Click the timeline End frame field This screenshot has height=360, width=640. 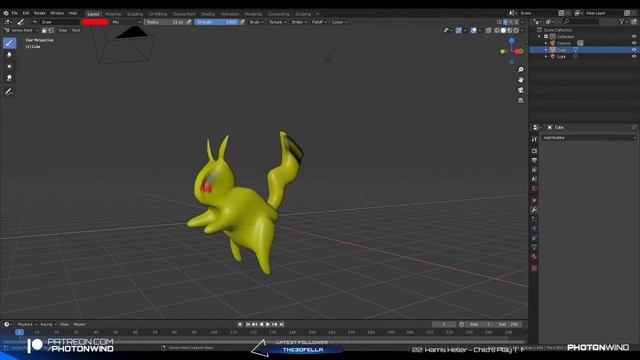click(x=509, y=324)
